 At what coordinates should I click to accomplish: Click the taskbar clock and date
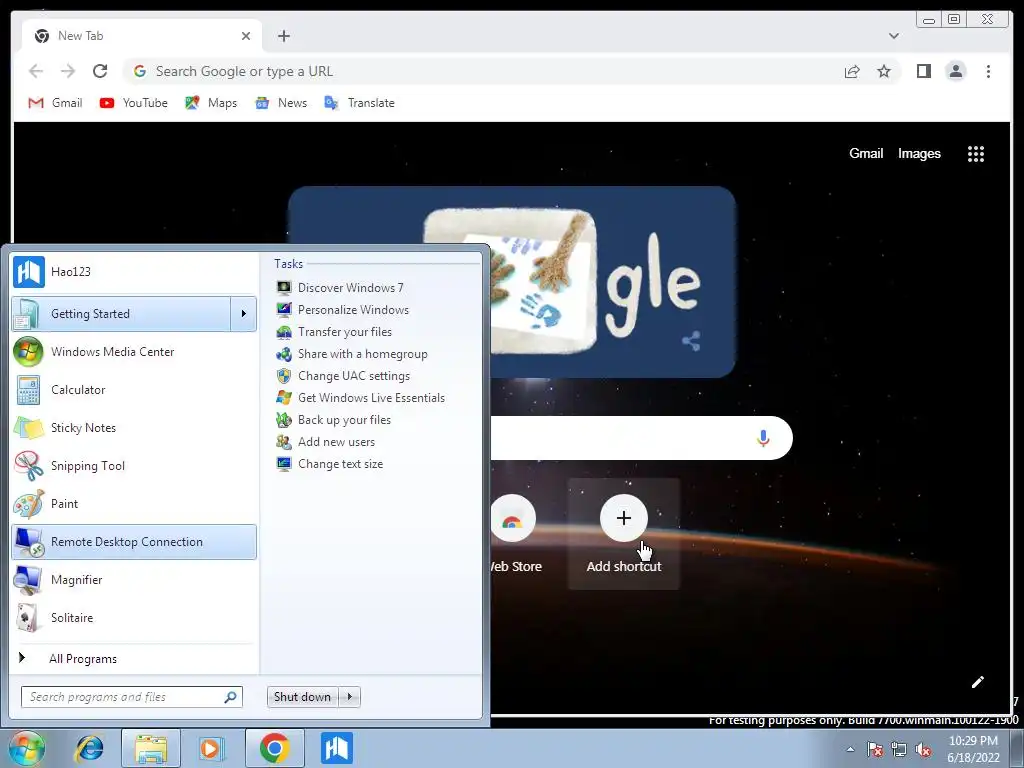(x=973, y=749)
